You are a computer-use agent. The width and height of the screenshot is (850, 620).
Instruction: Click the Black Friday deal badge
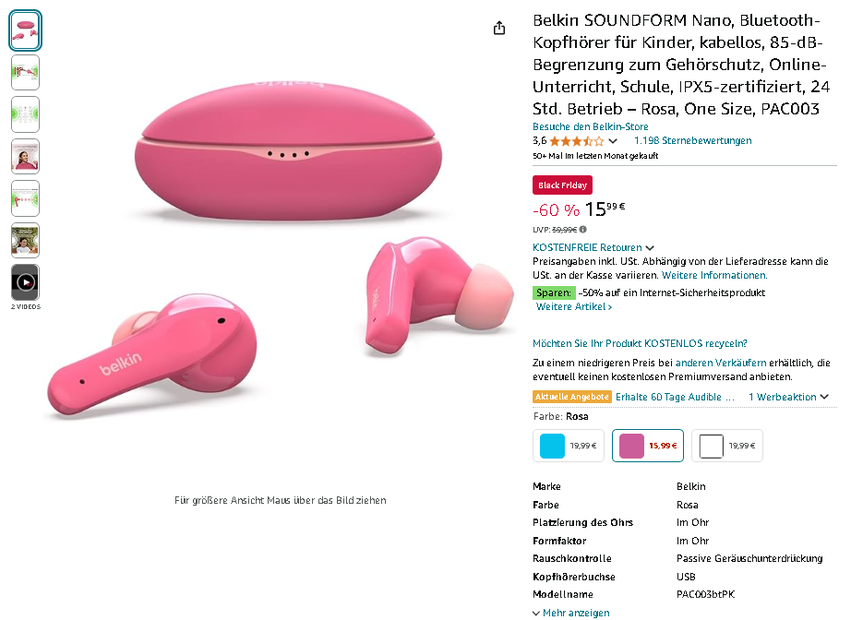(x=562, y=186)
